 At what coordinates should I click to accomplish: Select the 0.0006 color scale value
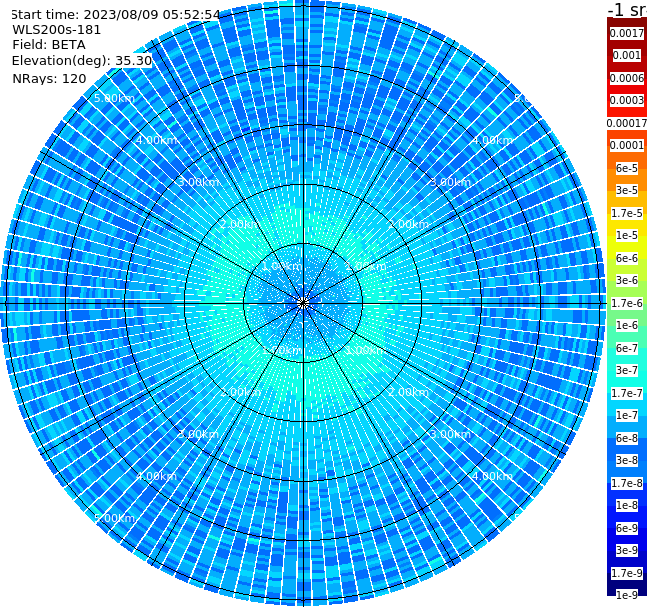(x=627, y=78)
